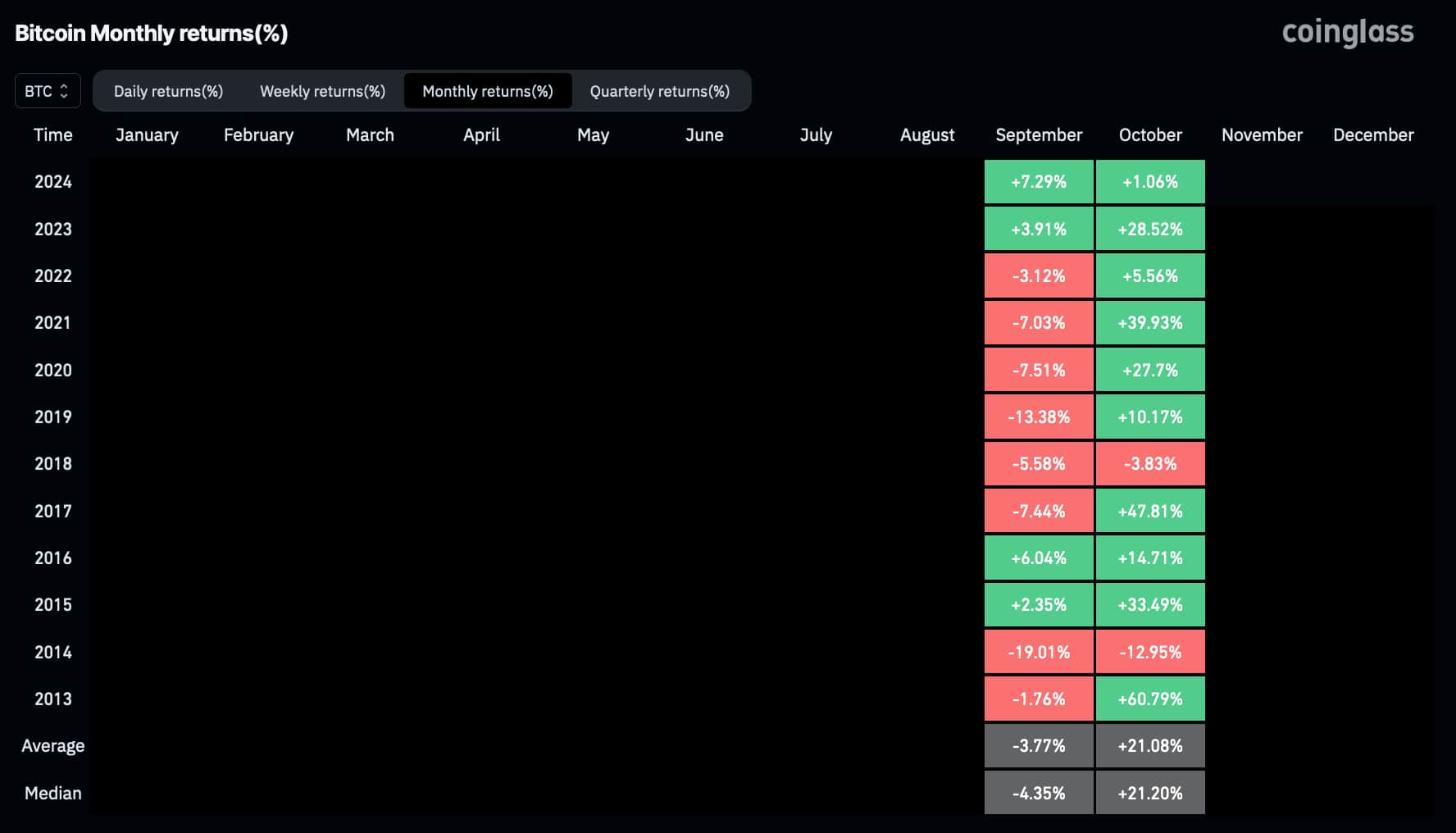The height and width of the screenshot is (833, 1456).
Task: Switch to Daily returns(%) tab
Action: point(168,91)
